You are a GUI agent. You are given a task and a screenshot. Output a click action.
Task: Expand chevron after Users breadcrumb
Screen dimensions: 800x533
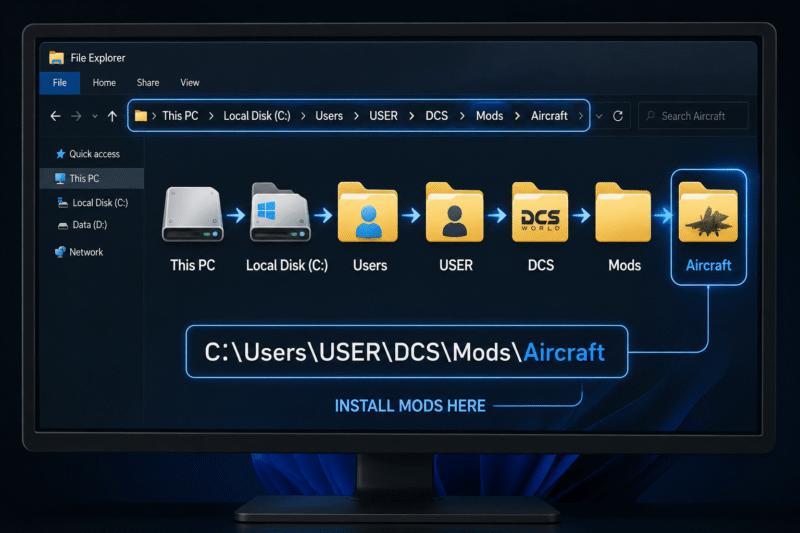tap(356, 116)
